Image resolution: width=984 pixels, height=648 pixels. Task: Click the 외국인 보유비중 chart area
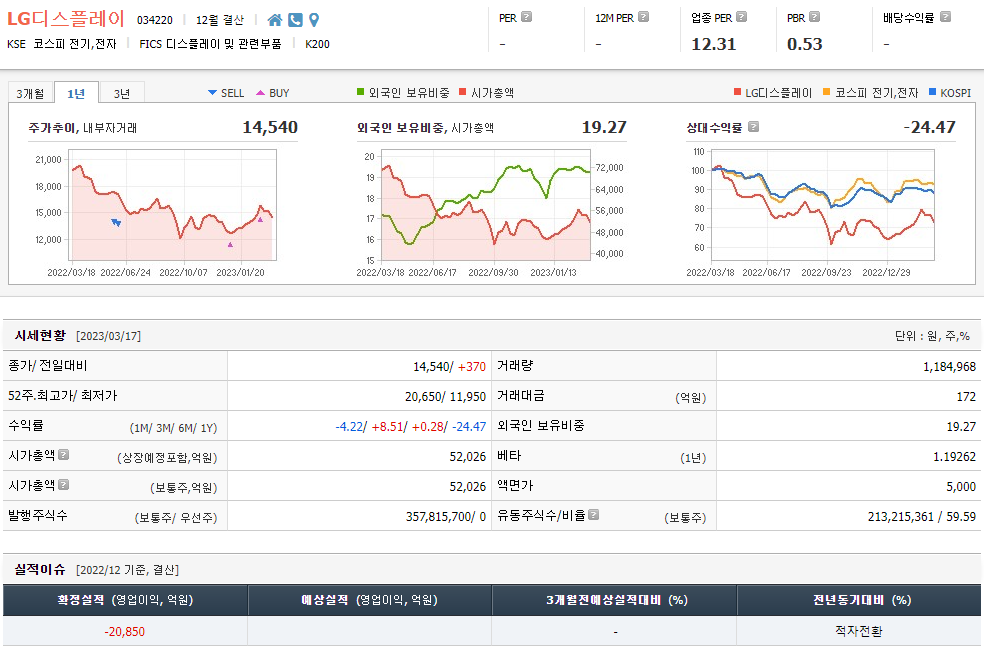coord(485,205)
